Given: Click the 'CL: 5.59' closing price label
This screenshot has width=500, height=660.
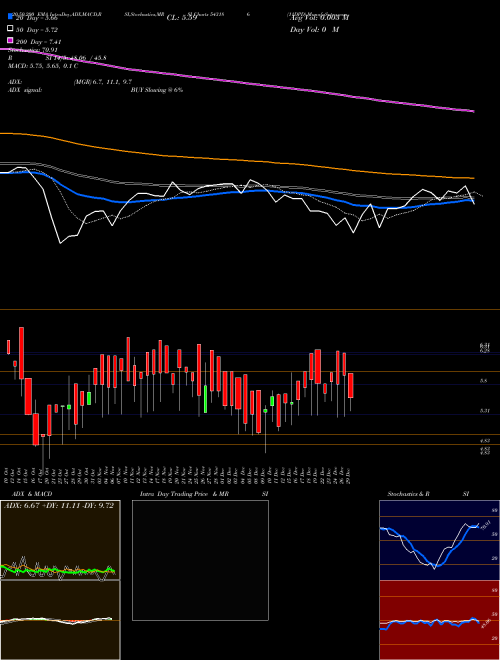Looking at the screenshot, I should (182, 18).
